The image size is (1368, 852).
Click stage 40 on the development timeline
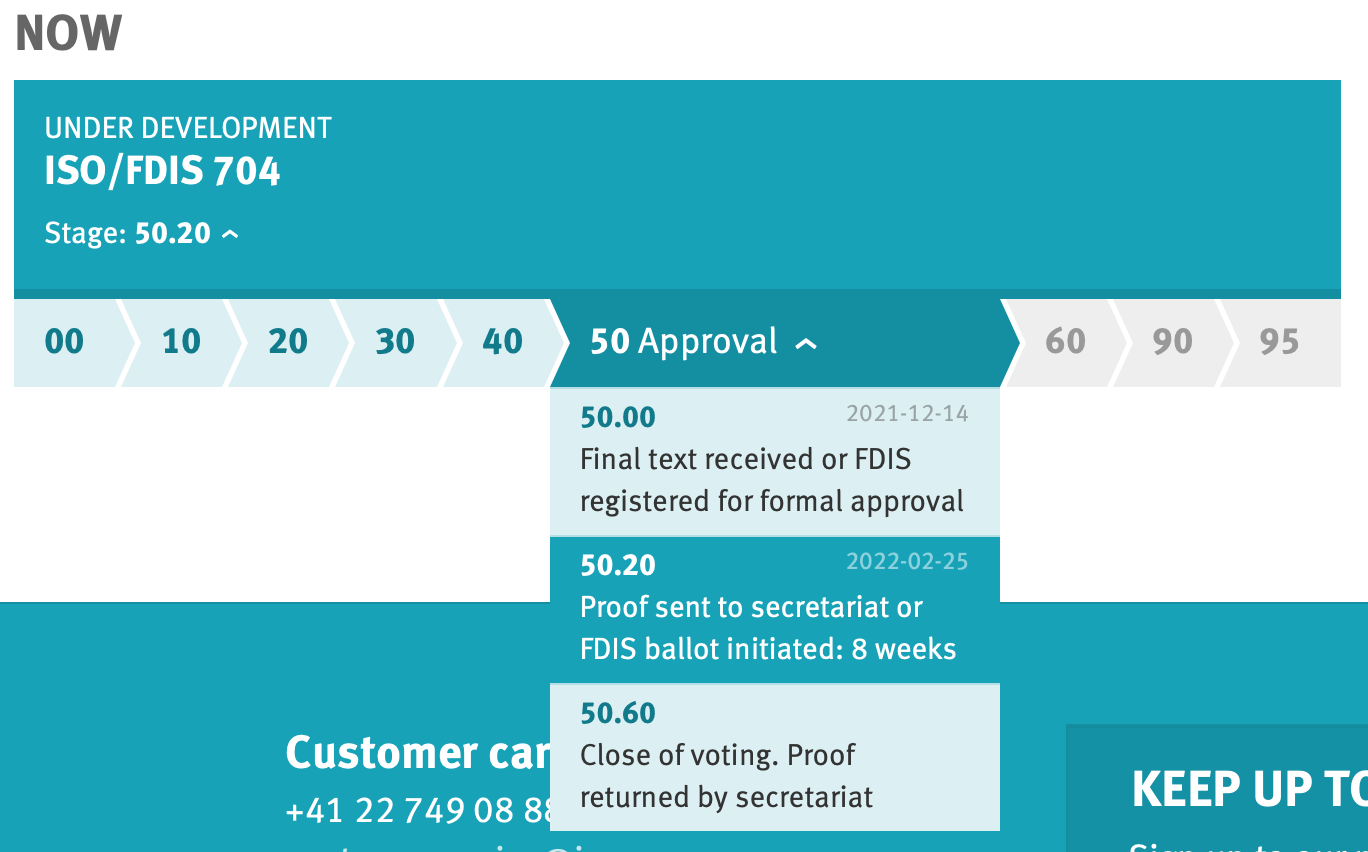(x=501, y=341)
